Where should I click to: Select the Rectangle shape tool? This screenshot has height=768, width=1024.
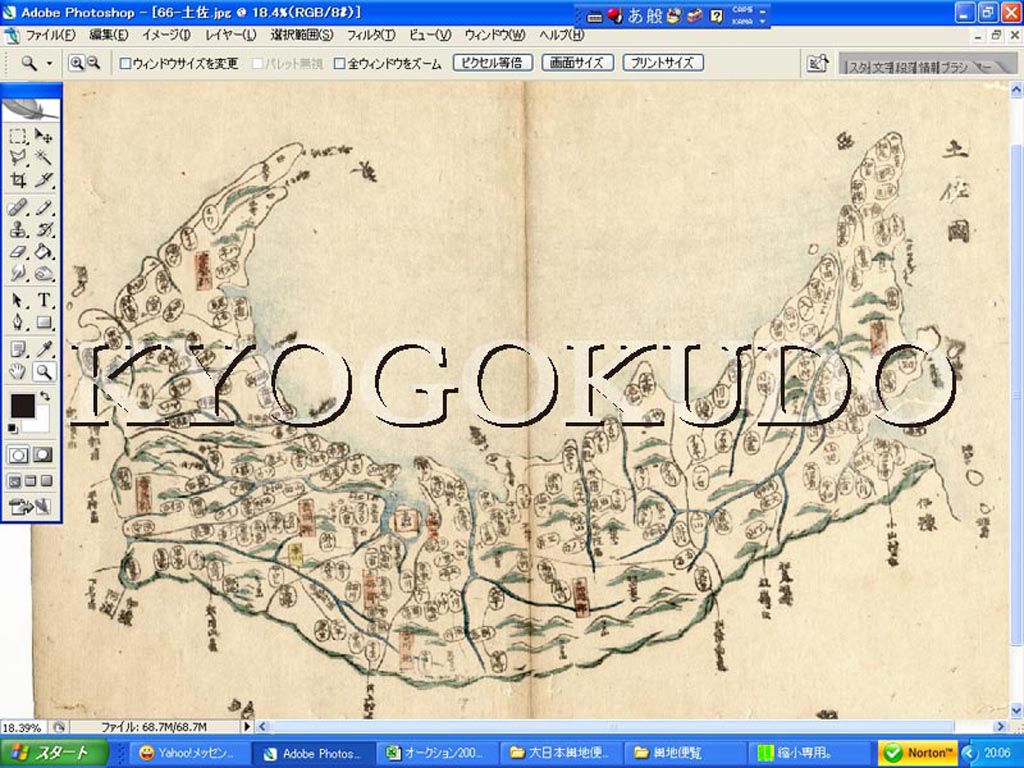coord(43,322)
